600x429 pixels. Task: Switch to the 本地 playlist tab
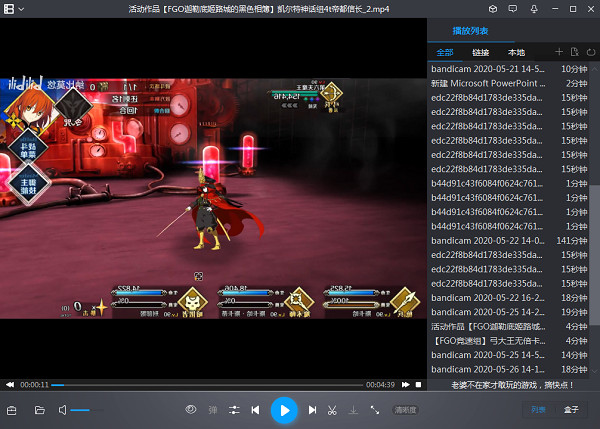tap(516, 52)
